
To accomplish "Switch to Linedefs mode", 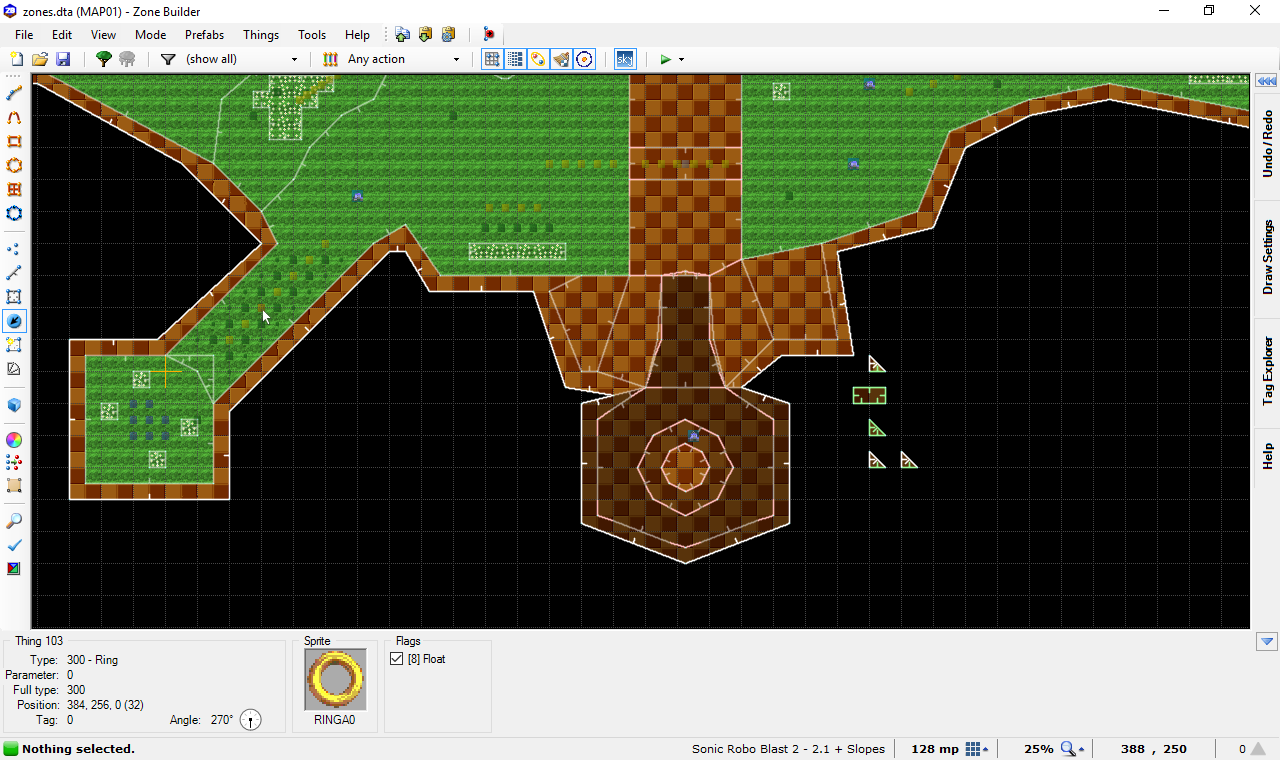I will pyautogui.click(x=14, y=272).
